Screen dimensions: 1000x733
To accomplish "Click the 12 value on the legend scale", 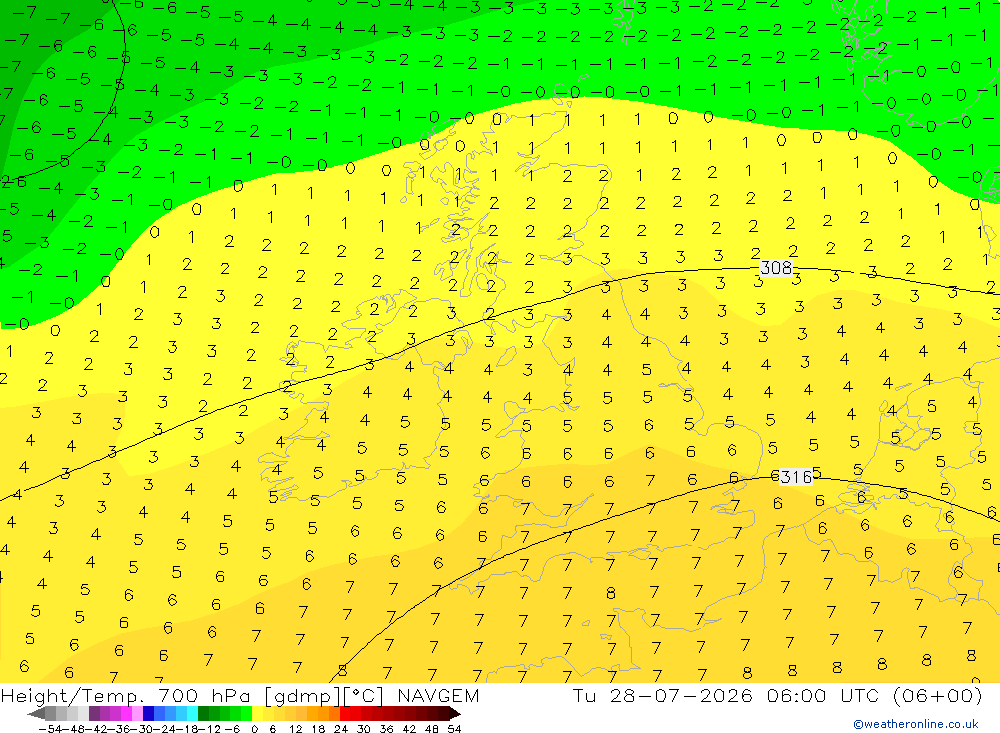I will [x=295, y=729].
